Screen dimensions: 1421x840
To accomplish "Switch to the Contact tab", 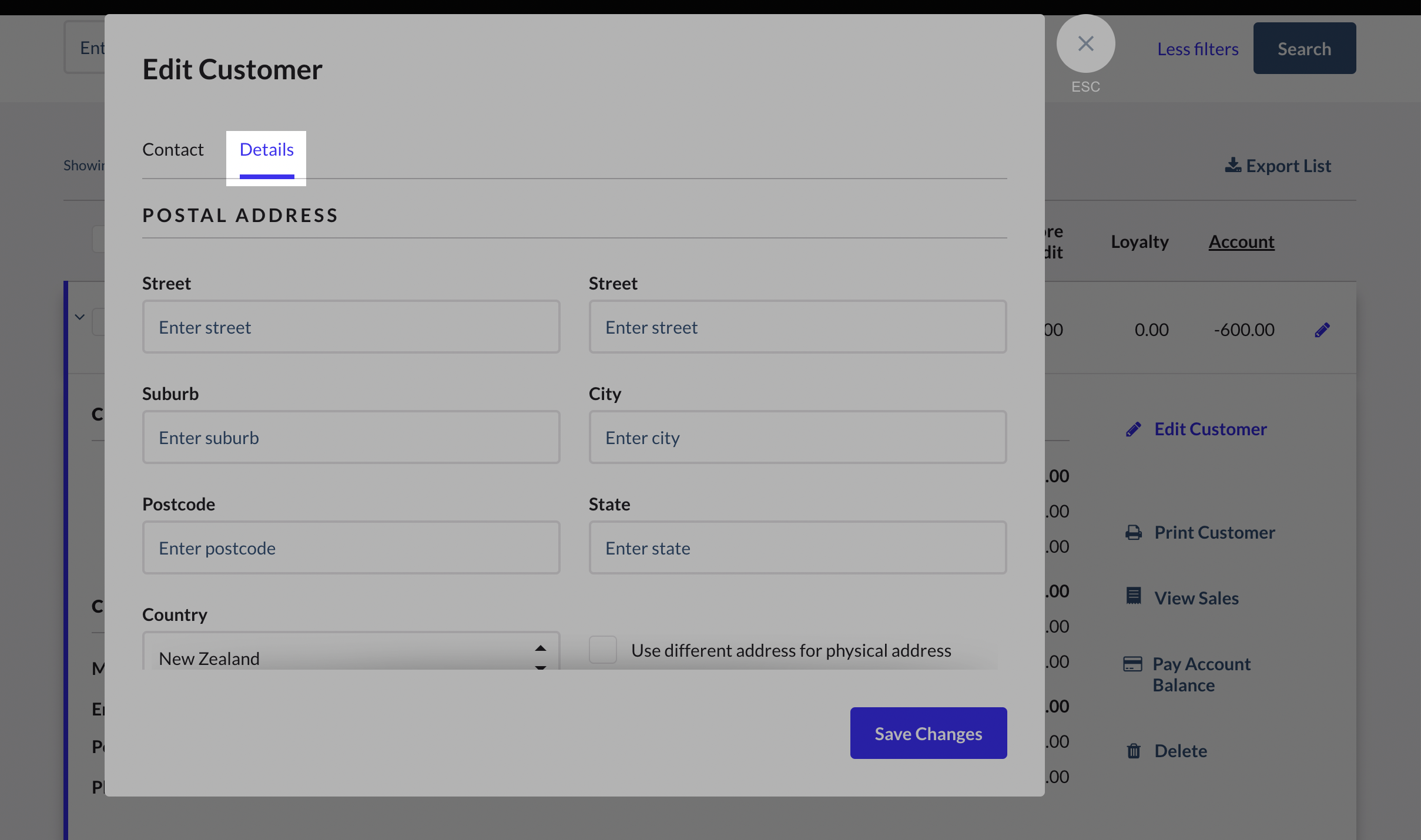I will click(x=173, y=150).
